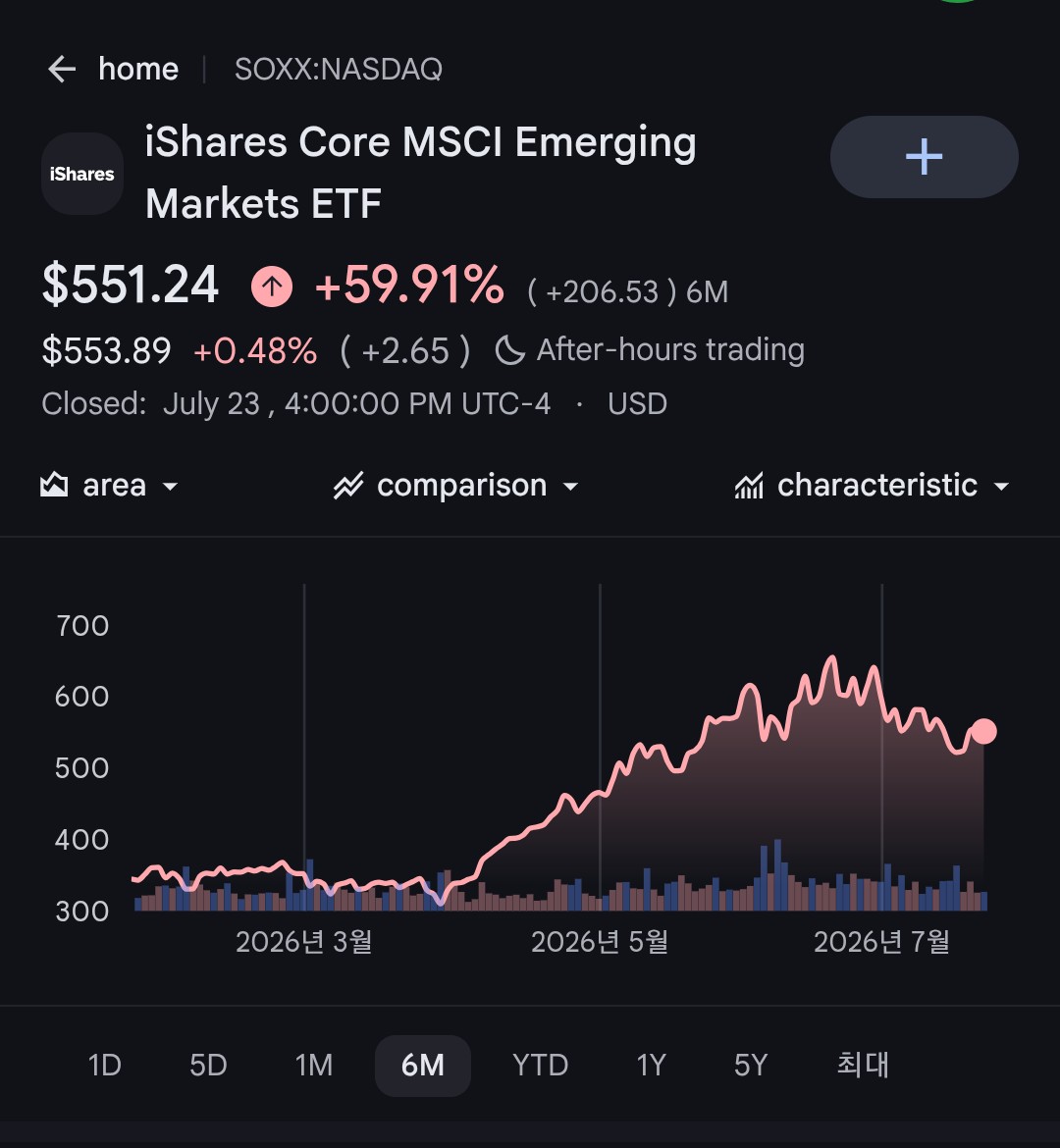1060x1148 pixels.
Task: Add ETF with the plus button
Action: [924, 157]
